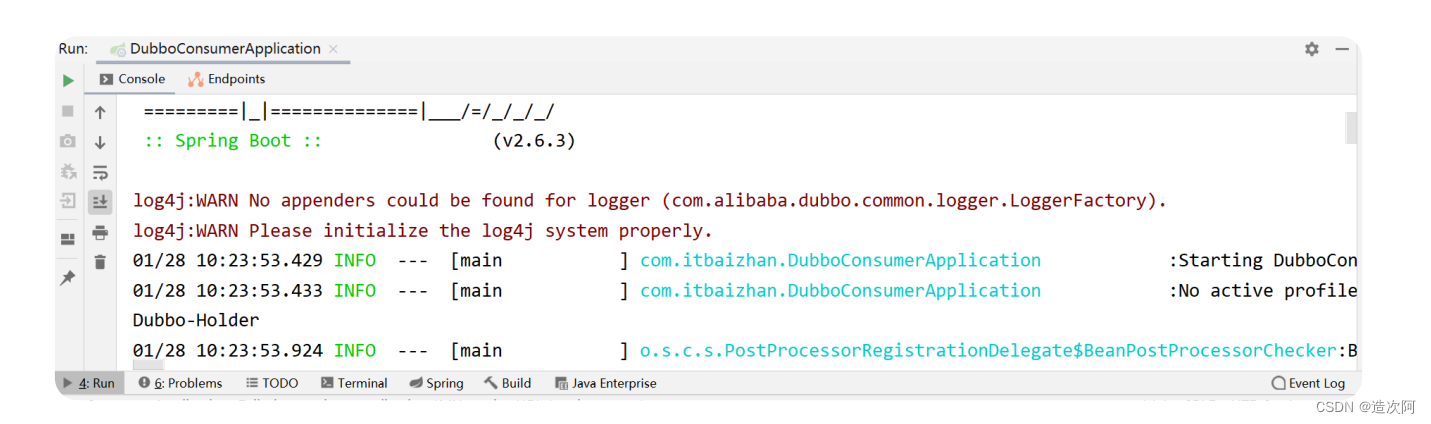This screenshot has height=424, width=1431.
Task: Close the DubboConsumerApplication run tab
Action: pyautogui.click(x=333, y=49)
